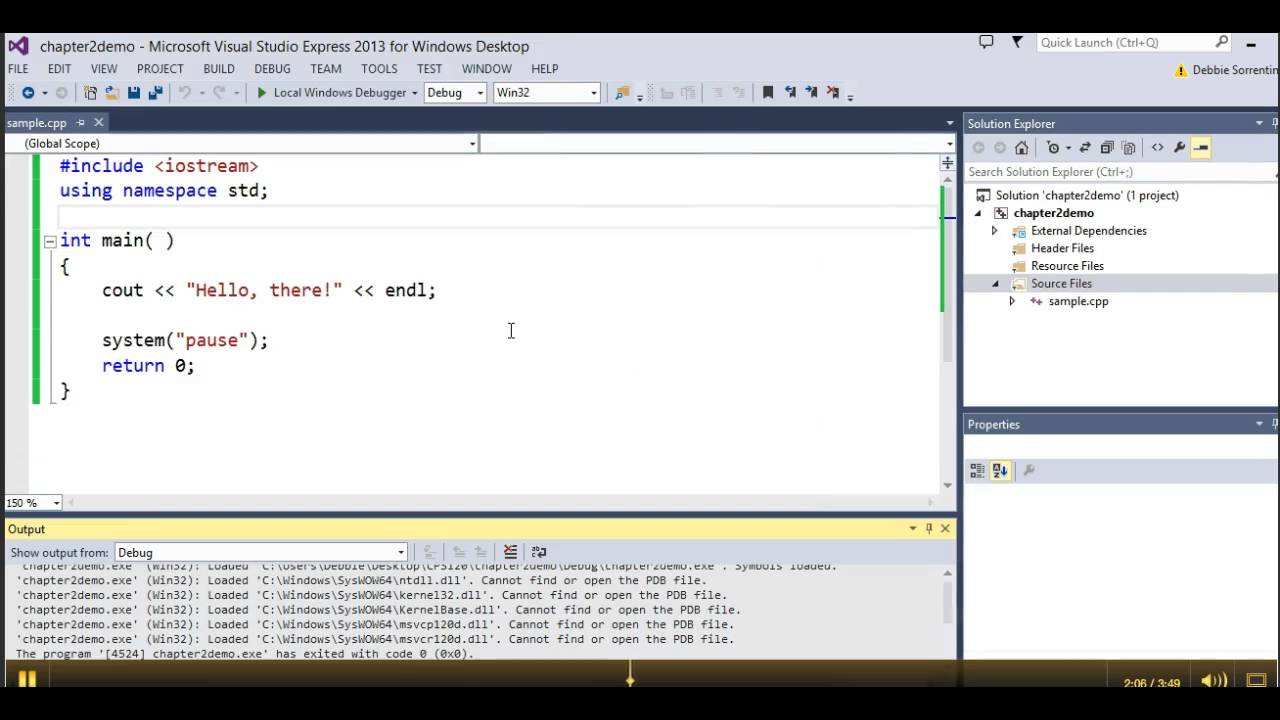Open the Show output from dropdown
Viewport: 1280px width, 720px height.
point(261,552)
